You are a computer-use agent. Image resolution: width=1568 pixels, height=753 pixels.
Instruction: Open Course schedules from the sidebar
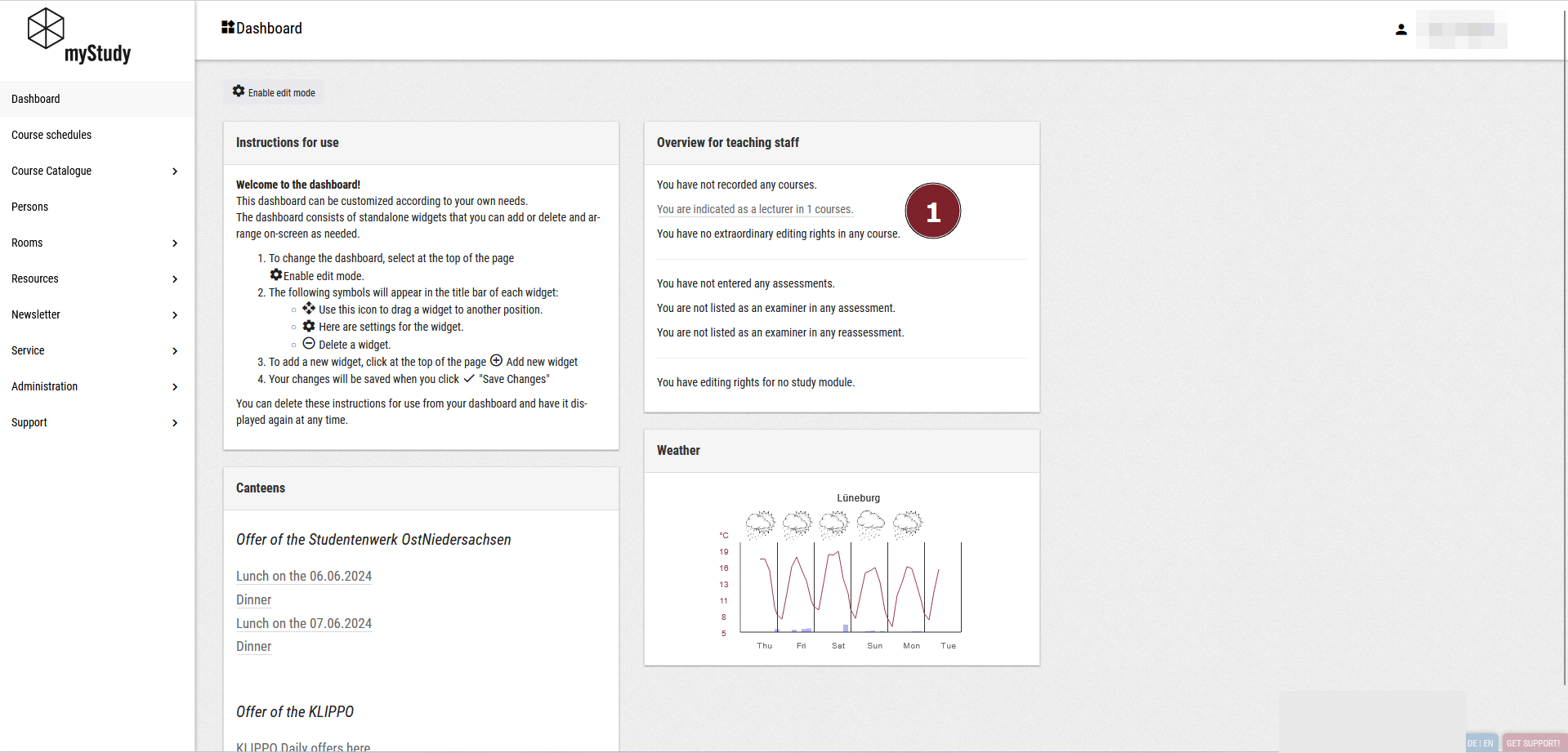51,135
